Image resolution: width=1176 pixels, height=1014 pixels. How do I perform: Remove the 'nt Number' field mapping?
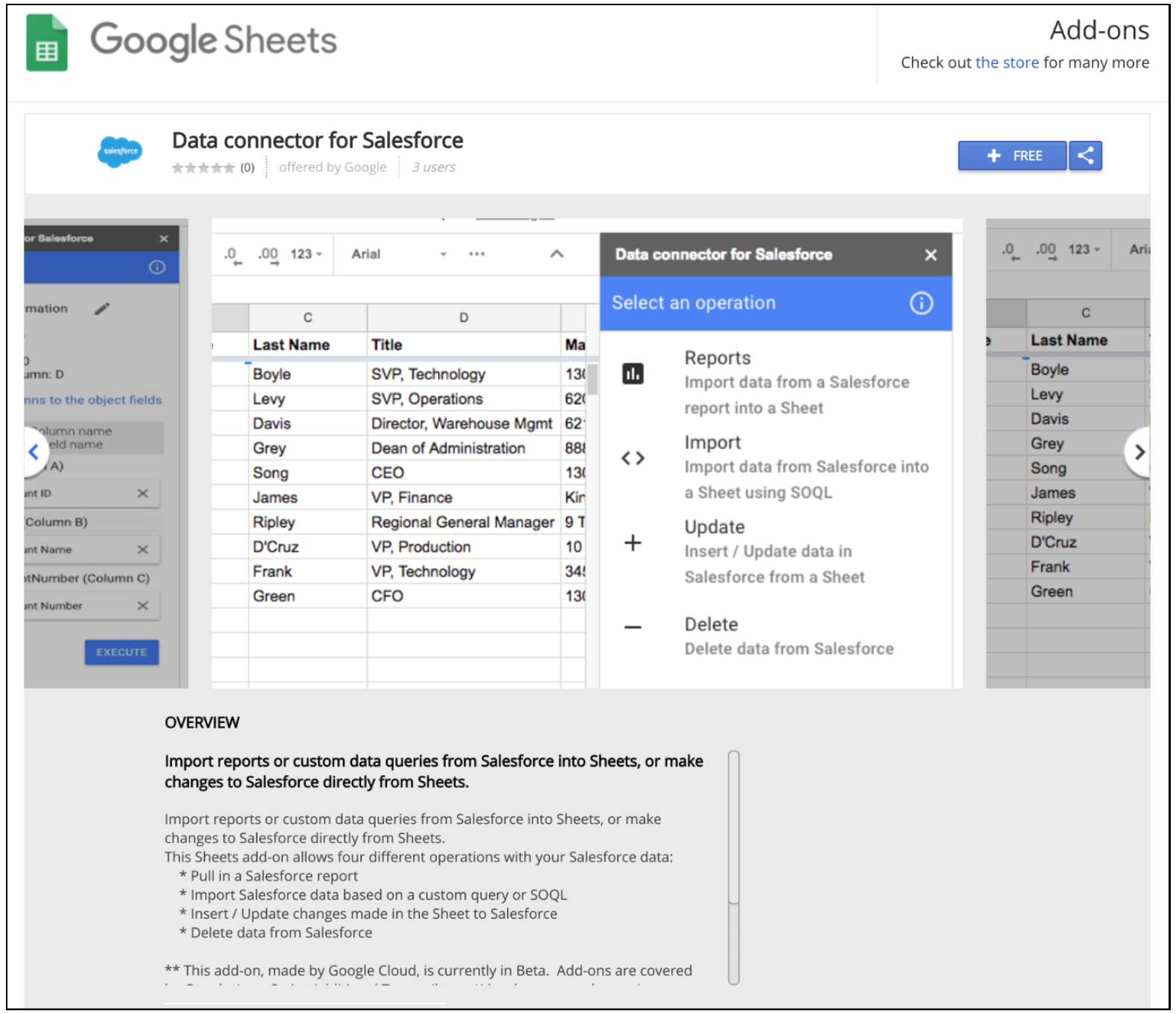(143, 606)
